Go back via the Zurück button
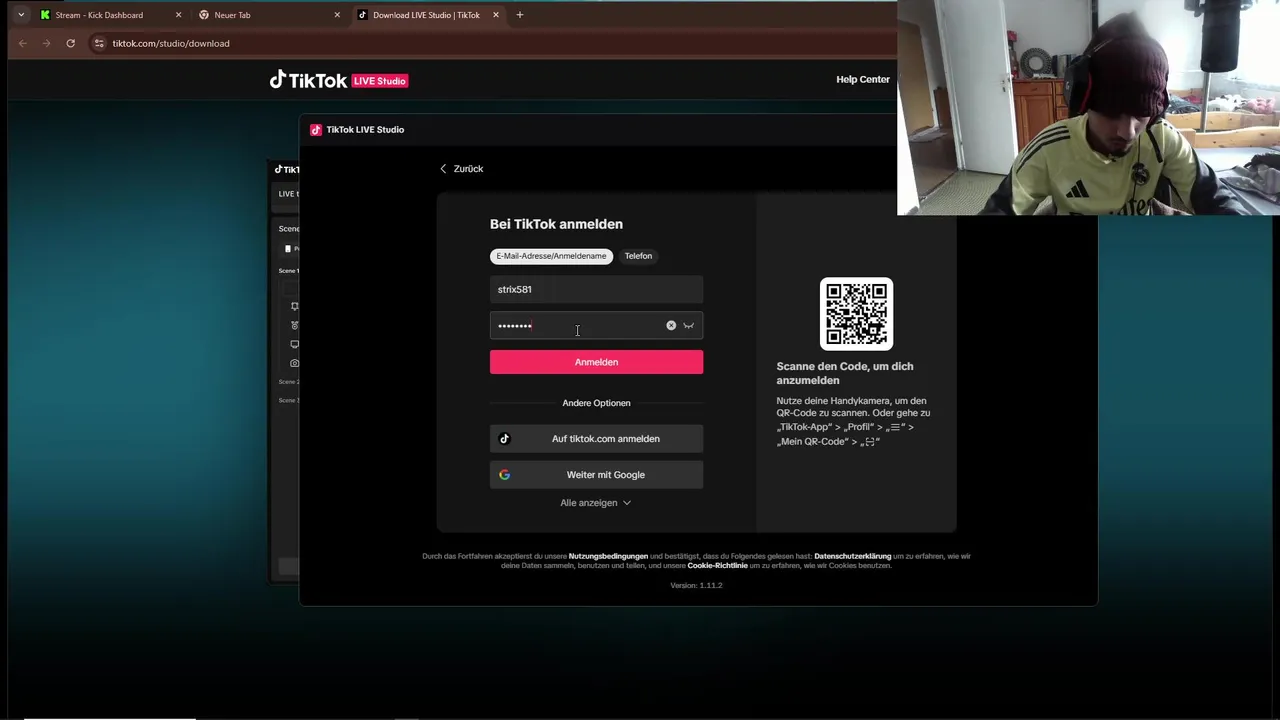The height and width of the screenshot is (720, 1280). pyautogui.click(x=461, y=168)
